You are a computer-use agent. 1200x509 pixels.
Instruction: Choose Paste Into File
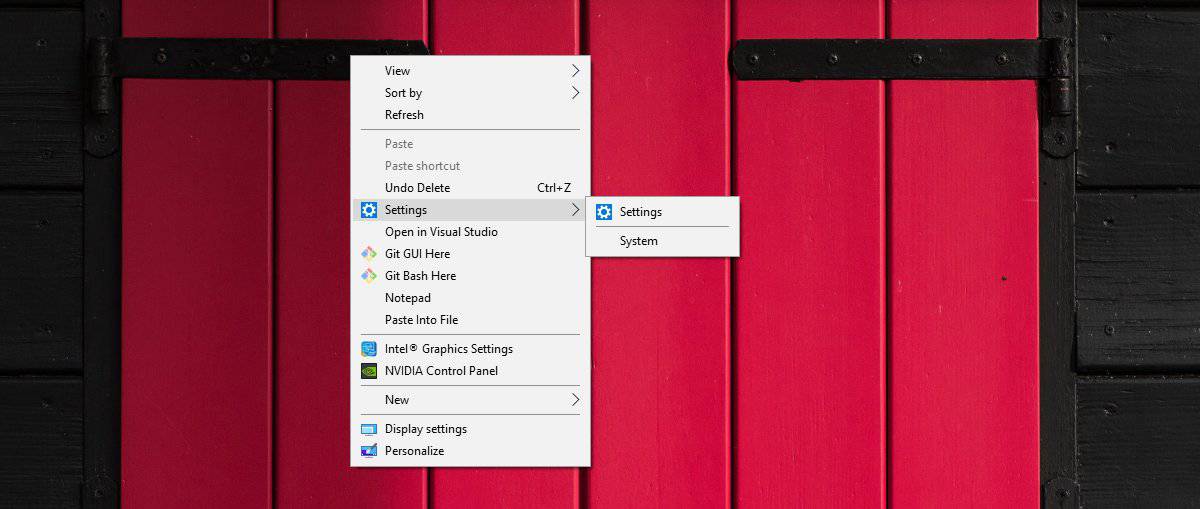pos(470,320)
